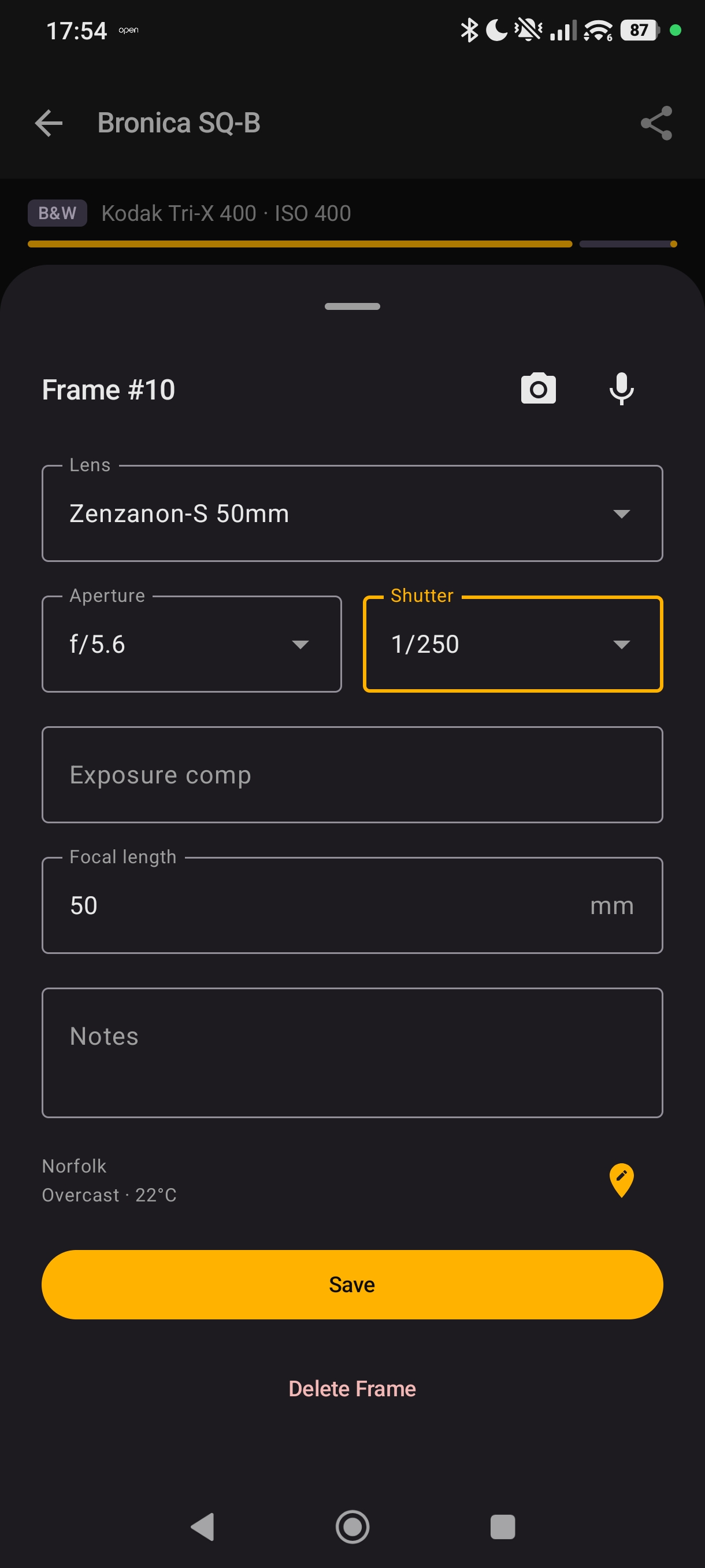Delete Frame from the roll
Screen dimensions: 705x1568
351,1388
